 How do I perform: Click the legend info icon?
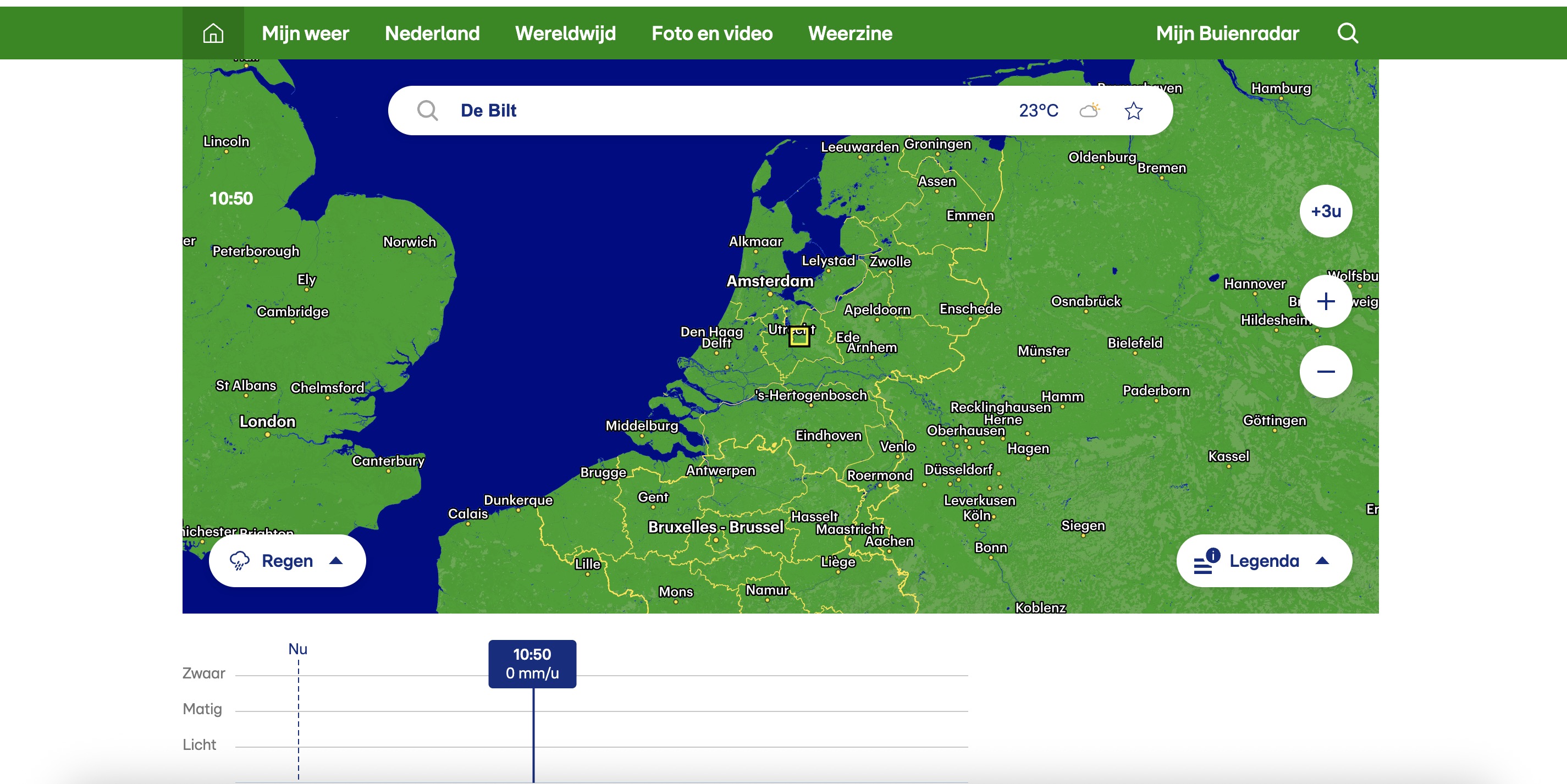[1206, 561]
